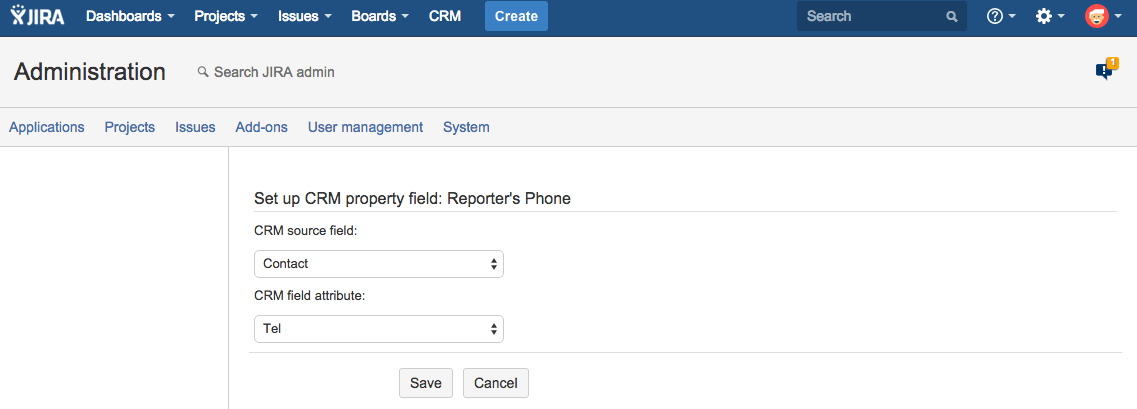
Task: Open the System admin tab
Action: click(466, 127)
